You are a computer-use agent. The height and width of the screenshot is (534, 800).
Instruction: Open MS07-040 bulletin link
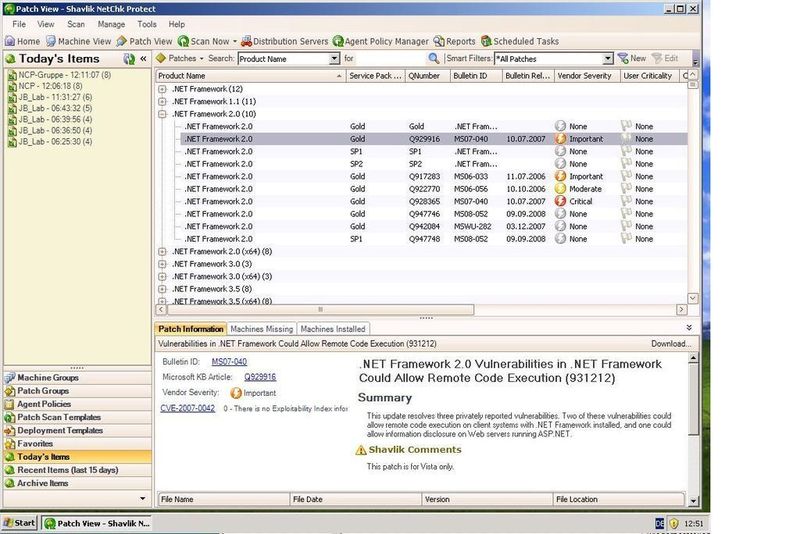pos(229,362)
